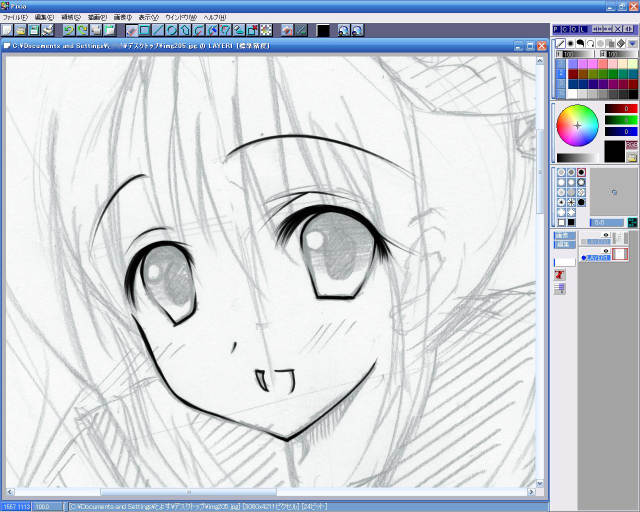Toggle visibility eye of LAYER1
Image resolution: width=640 pixels, height=512 pixels.
pyautogui.click(x=605, y=251)
